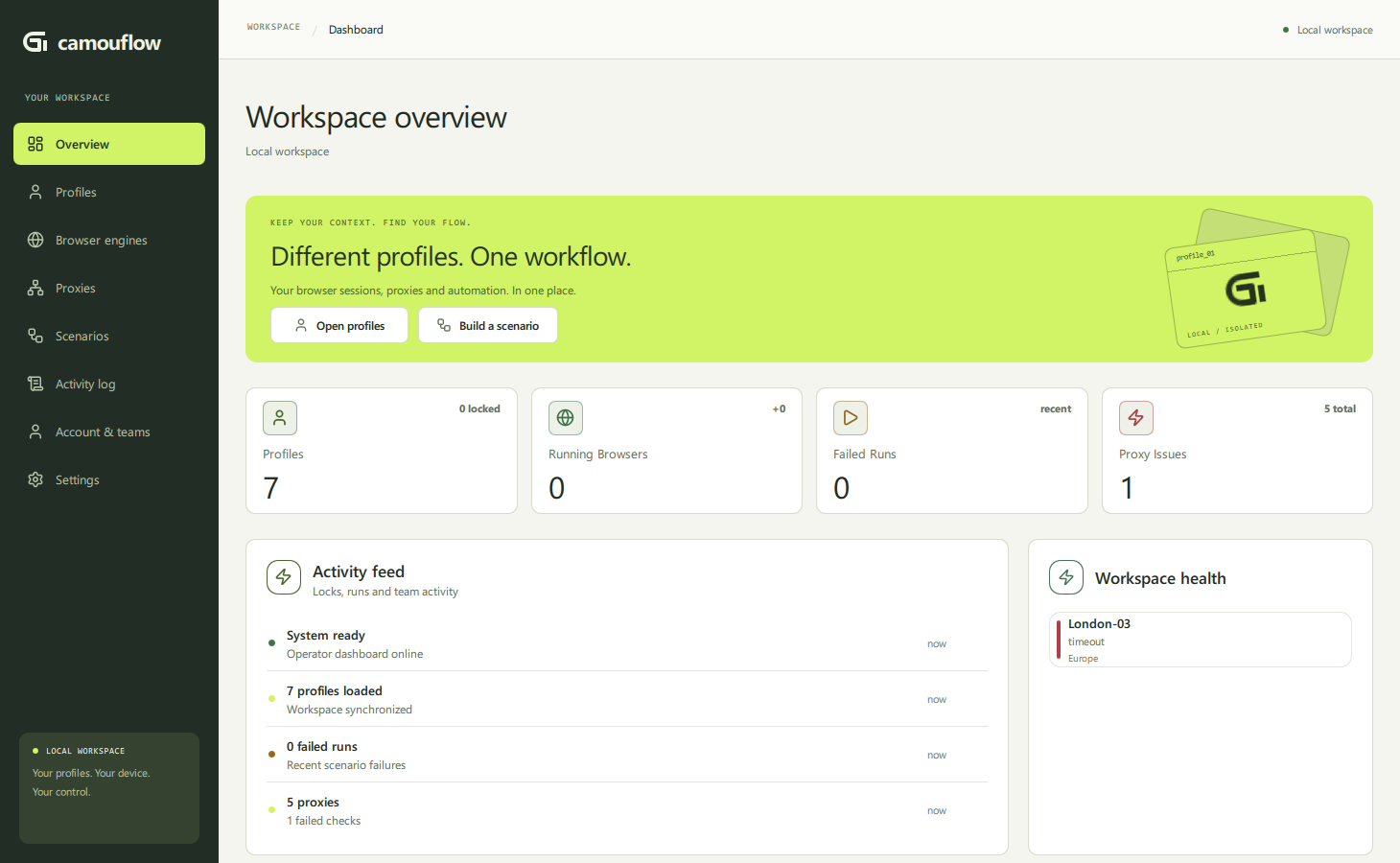Click the camouflow logo icon
The height and width of the screenshot is (863, 1400).
tap(35, 41)
